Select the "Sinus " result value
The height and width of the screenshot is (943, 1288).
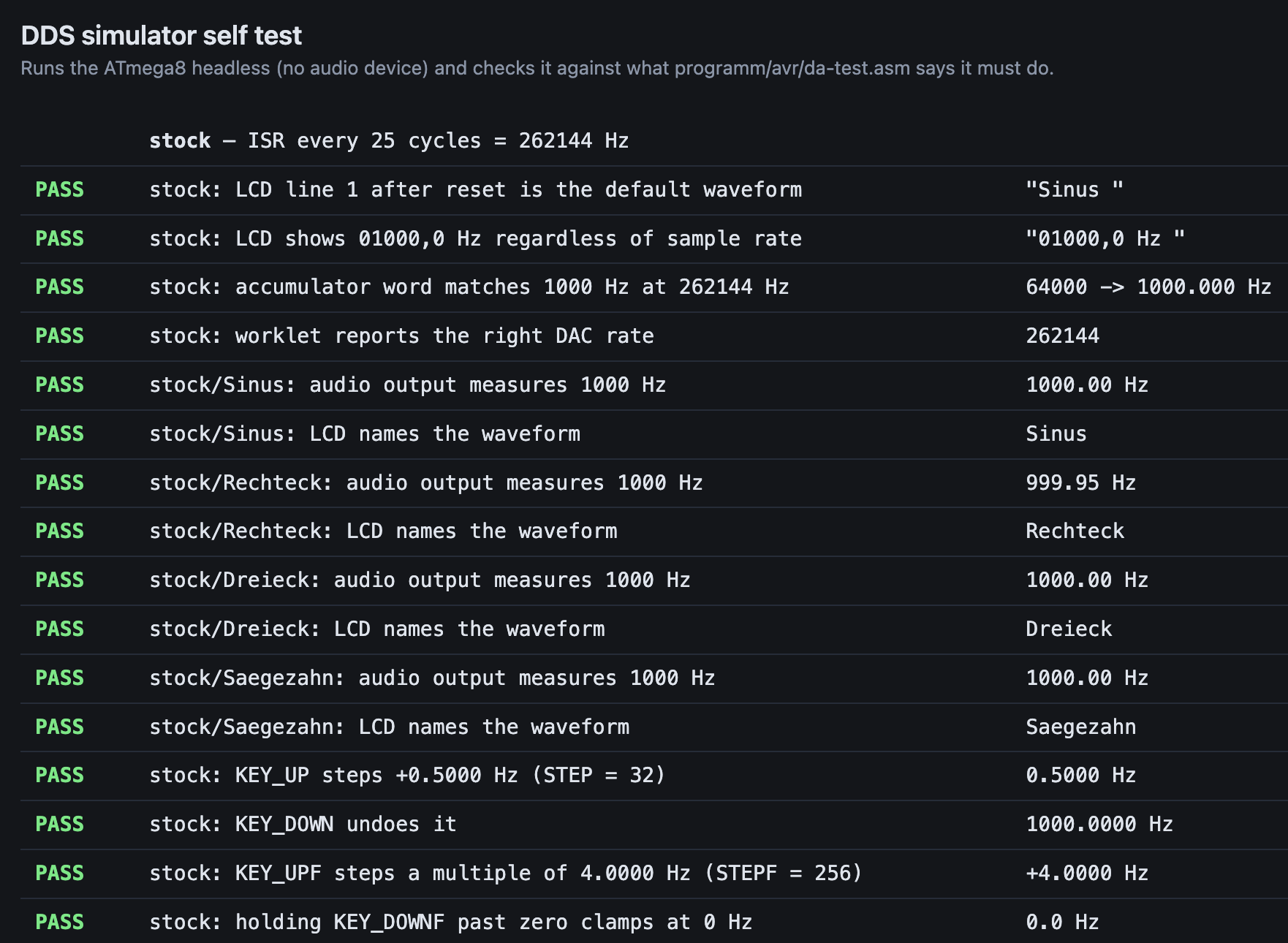click(1074, 190)
